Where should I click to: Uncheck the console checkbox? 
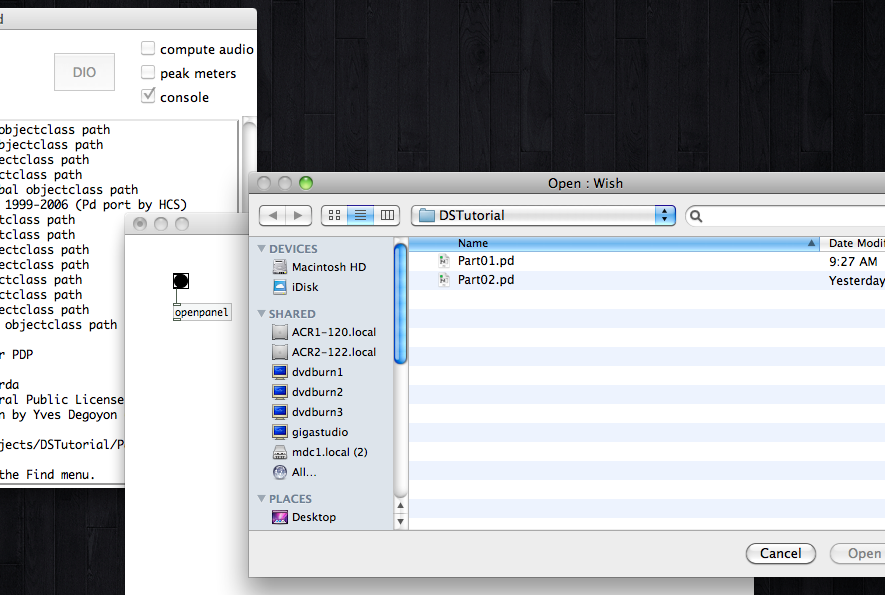148,97
